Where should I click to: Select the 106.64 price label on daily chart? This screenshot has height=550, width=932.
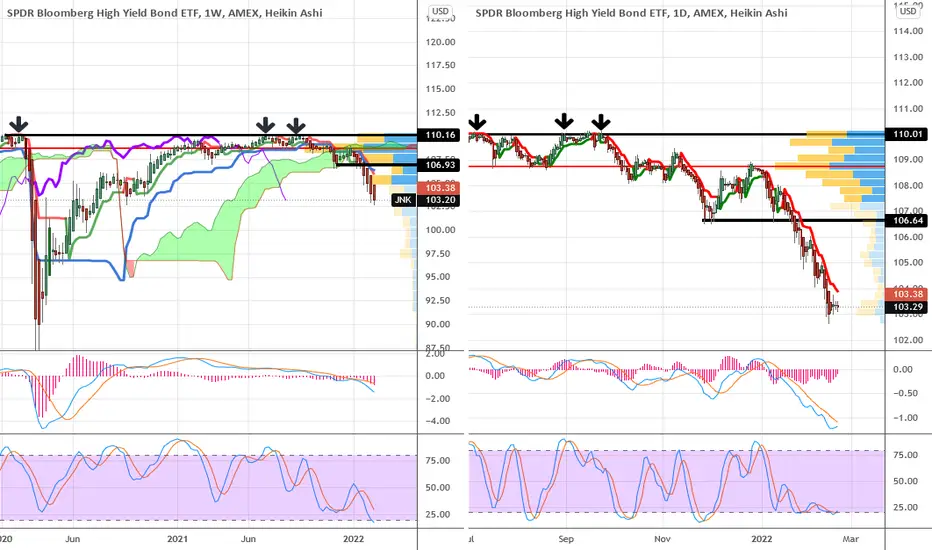908,221
